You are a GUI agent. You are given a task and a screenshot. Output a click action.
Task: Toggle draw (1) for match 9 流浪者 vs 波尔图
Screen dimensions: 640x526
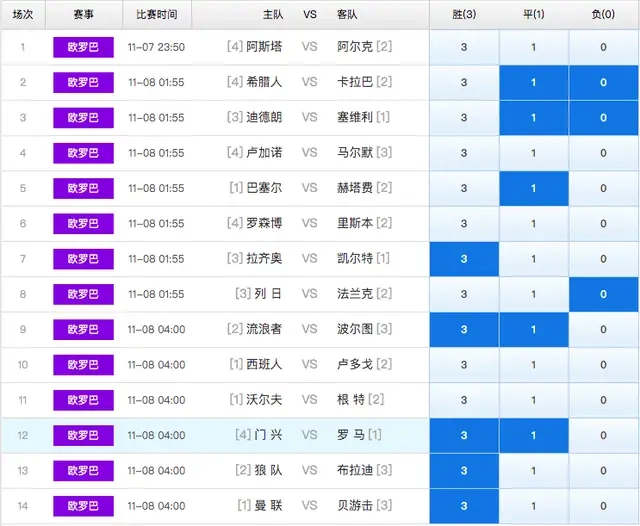coord(533,330)
